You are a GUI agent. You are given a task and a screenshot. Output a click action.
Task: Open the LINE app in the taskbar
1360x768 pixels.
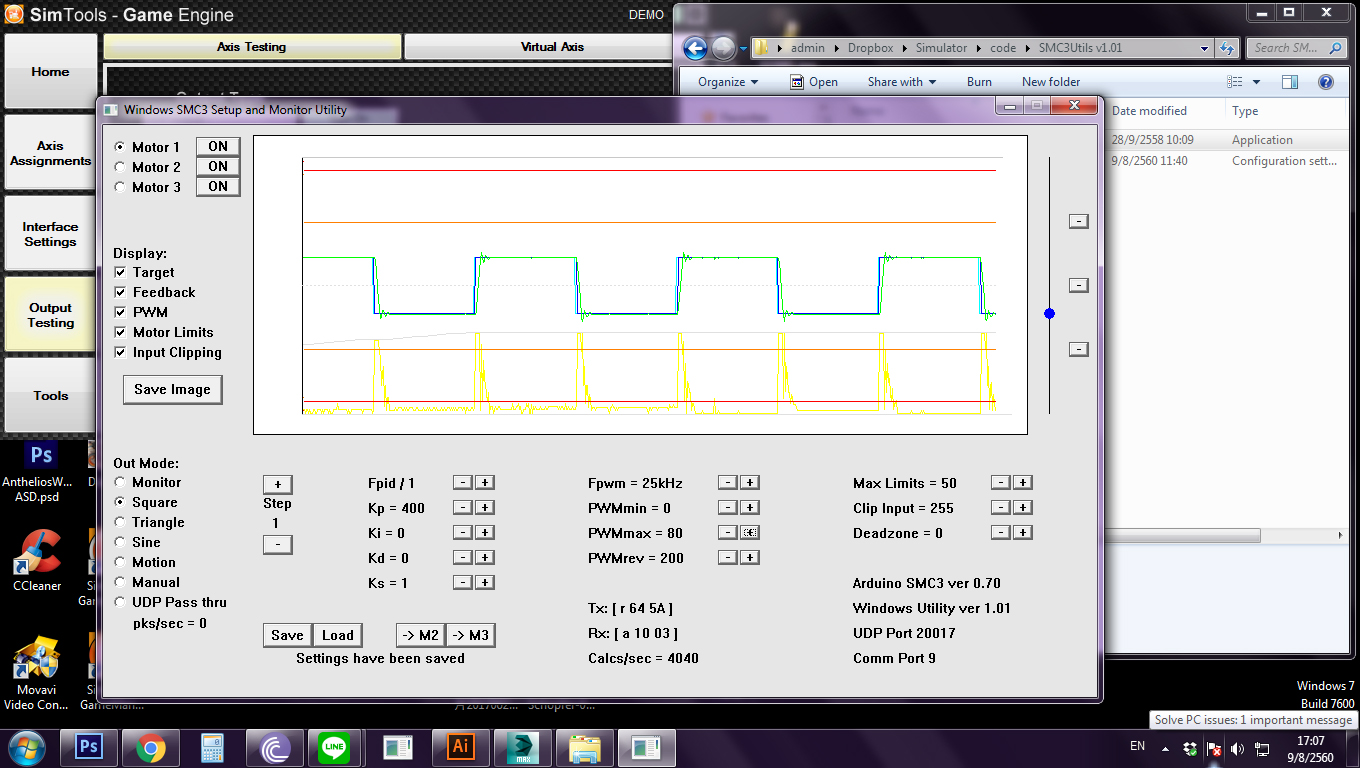(333, 747)
